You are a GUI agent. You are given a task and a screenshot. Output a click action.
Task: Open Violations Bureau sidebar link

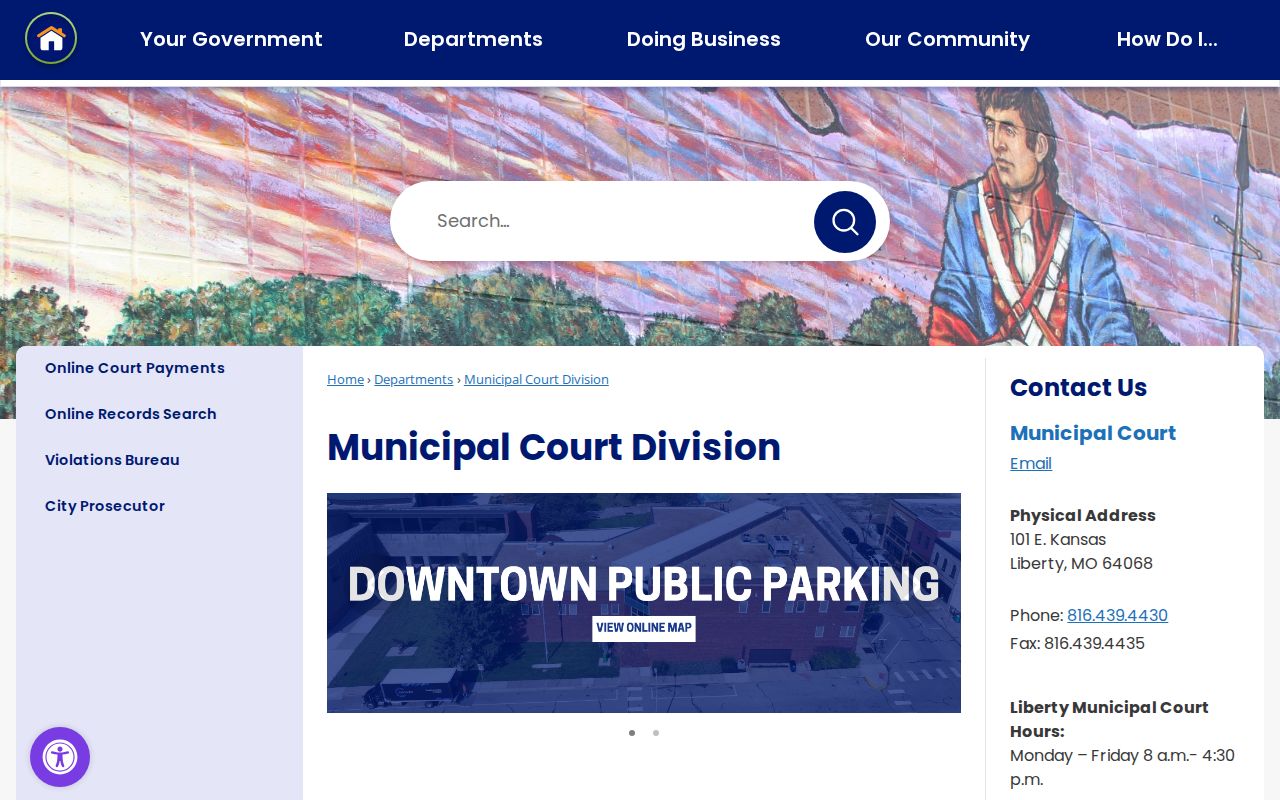[112, 460]
